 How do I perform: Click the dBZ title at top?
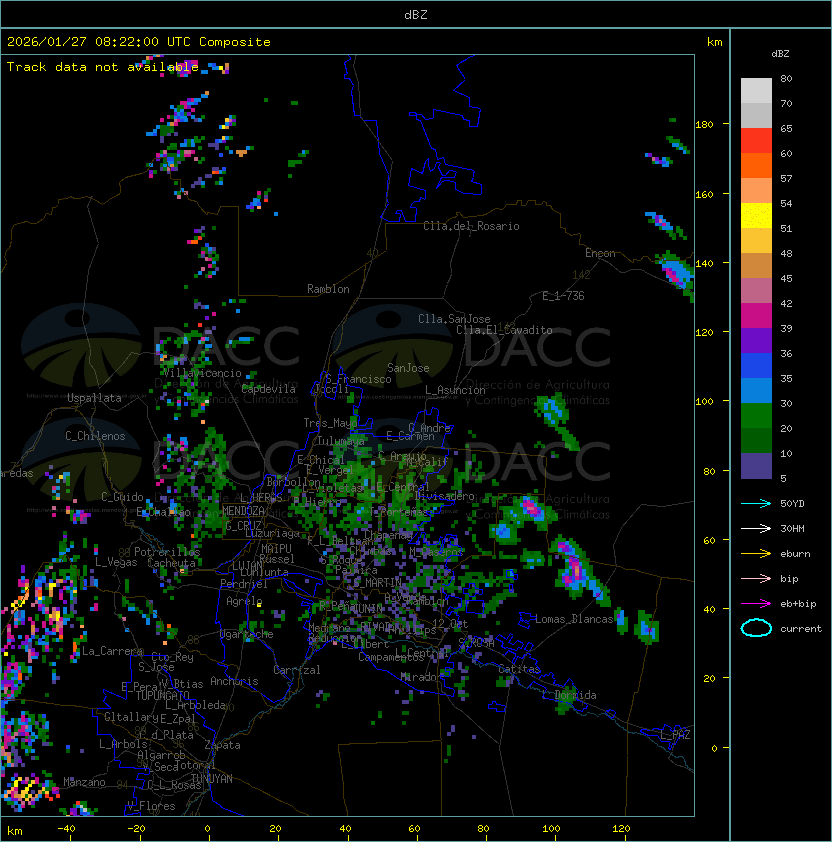tap(416, 14)
